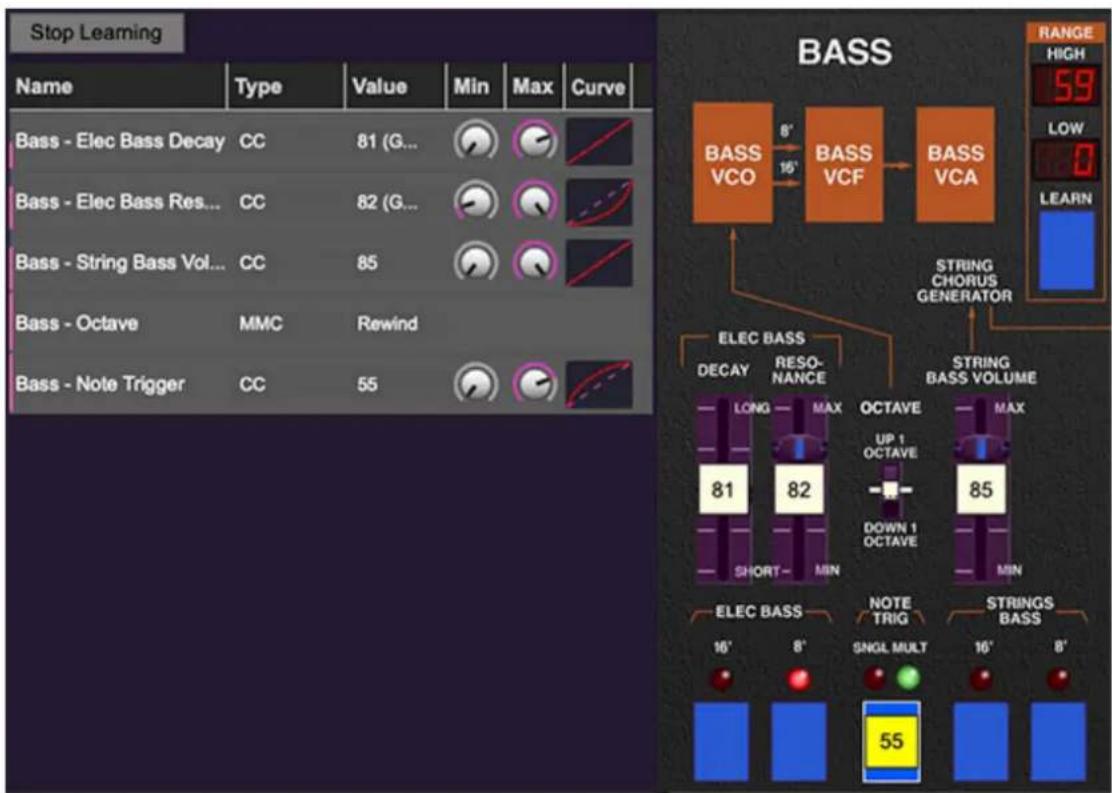Click the Resonance slider labeled 82

pos(799,489)
